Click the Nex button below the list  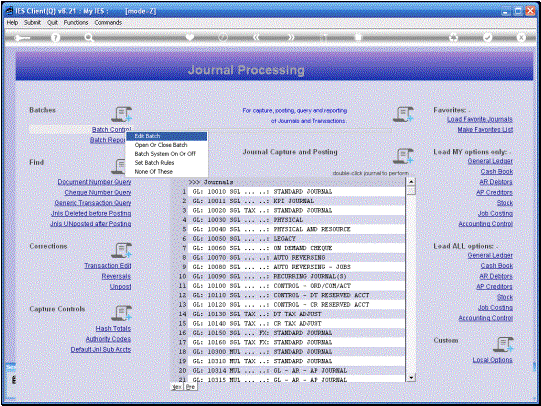[177, 387]
